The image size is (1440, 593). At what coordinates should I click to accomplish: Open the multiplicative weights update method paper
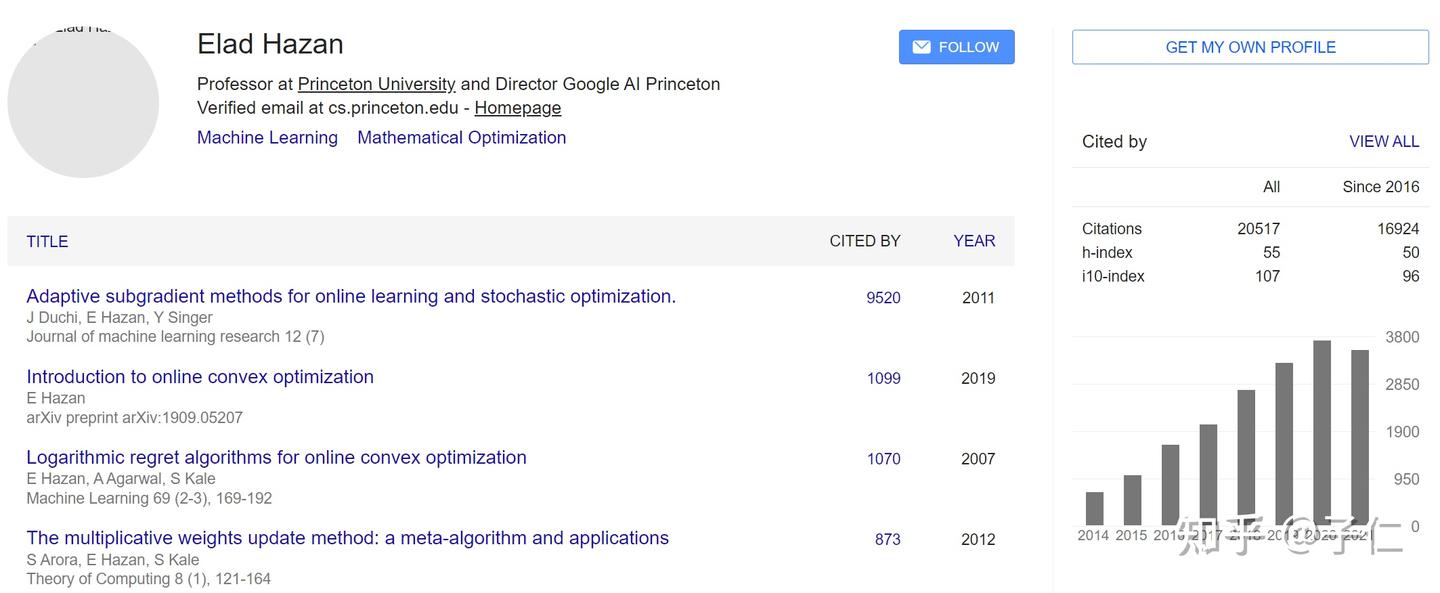[347, 538]
